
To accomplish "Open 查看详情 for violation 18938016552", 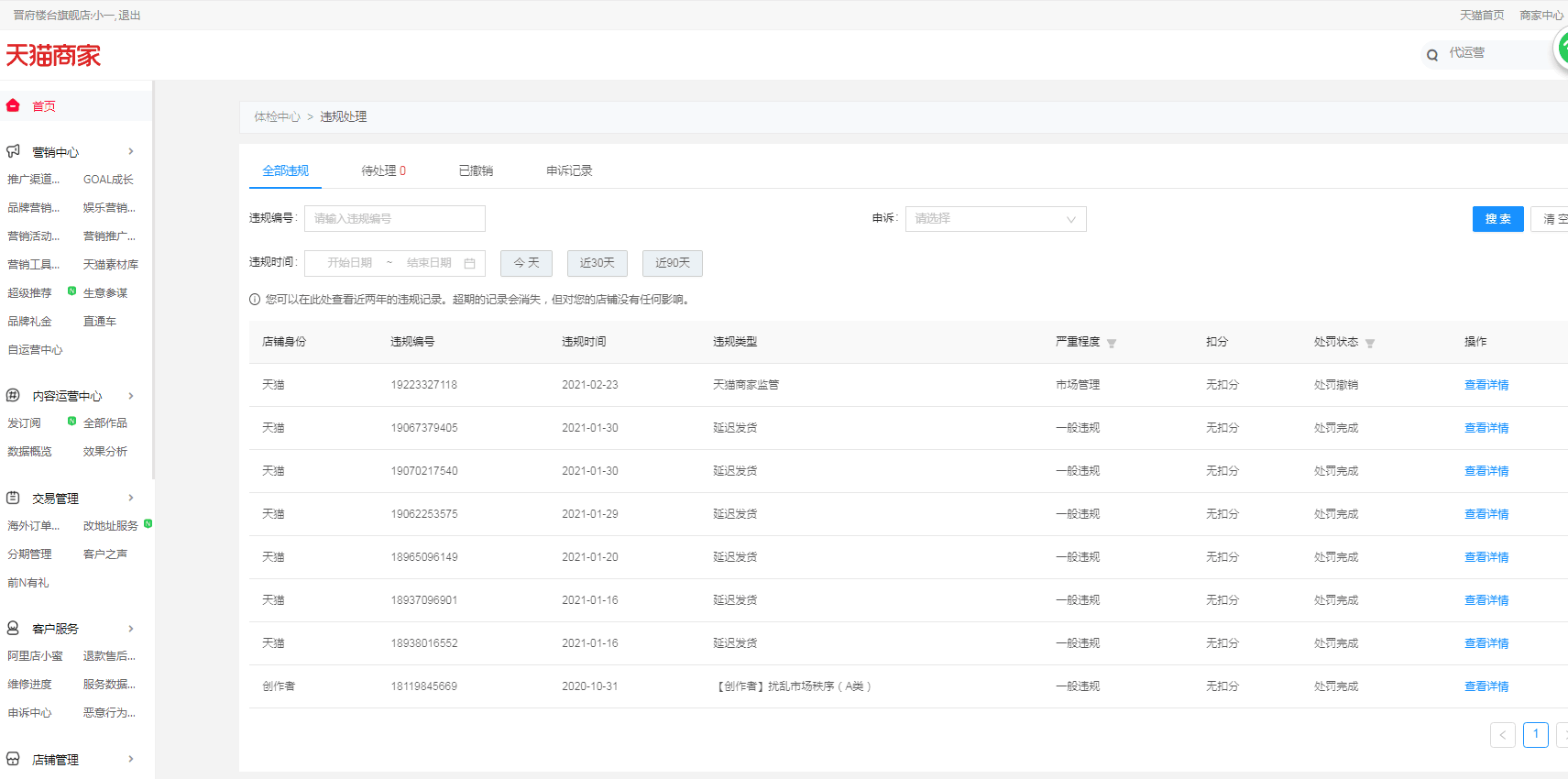I will 1486,643.
